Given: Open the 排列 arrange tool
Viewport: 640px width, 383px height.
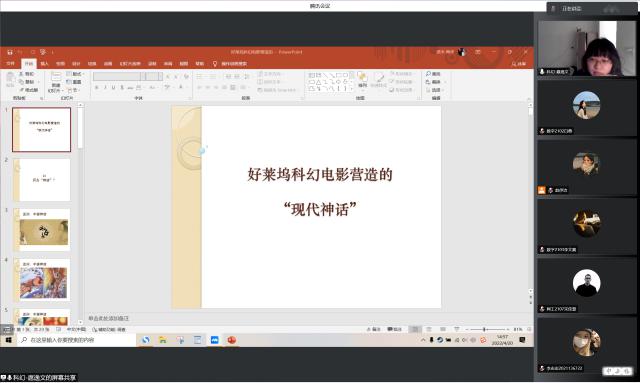Looking at the screenshot, I should tap(362, 80).
